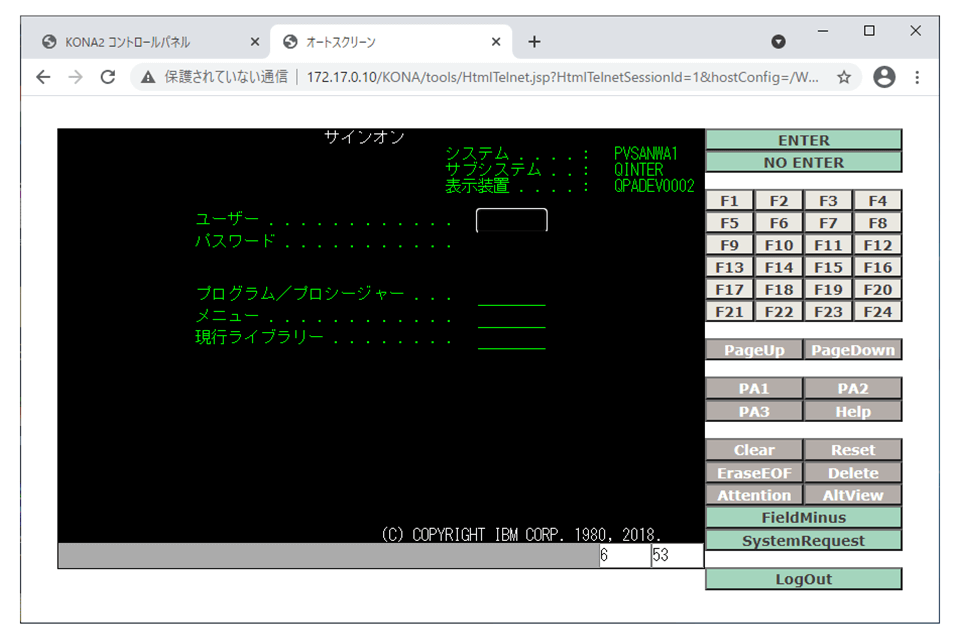
Task: Click the F6 key button
Action: pyautogui.click(x=779, y=223)
